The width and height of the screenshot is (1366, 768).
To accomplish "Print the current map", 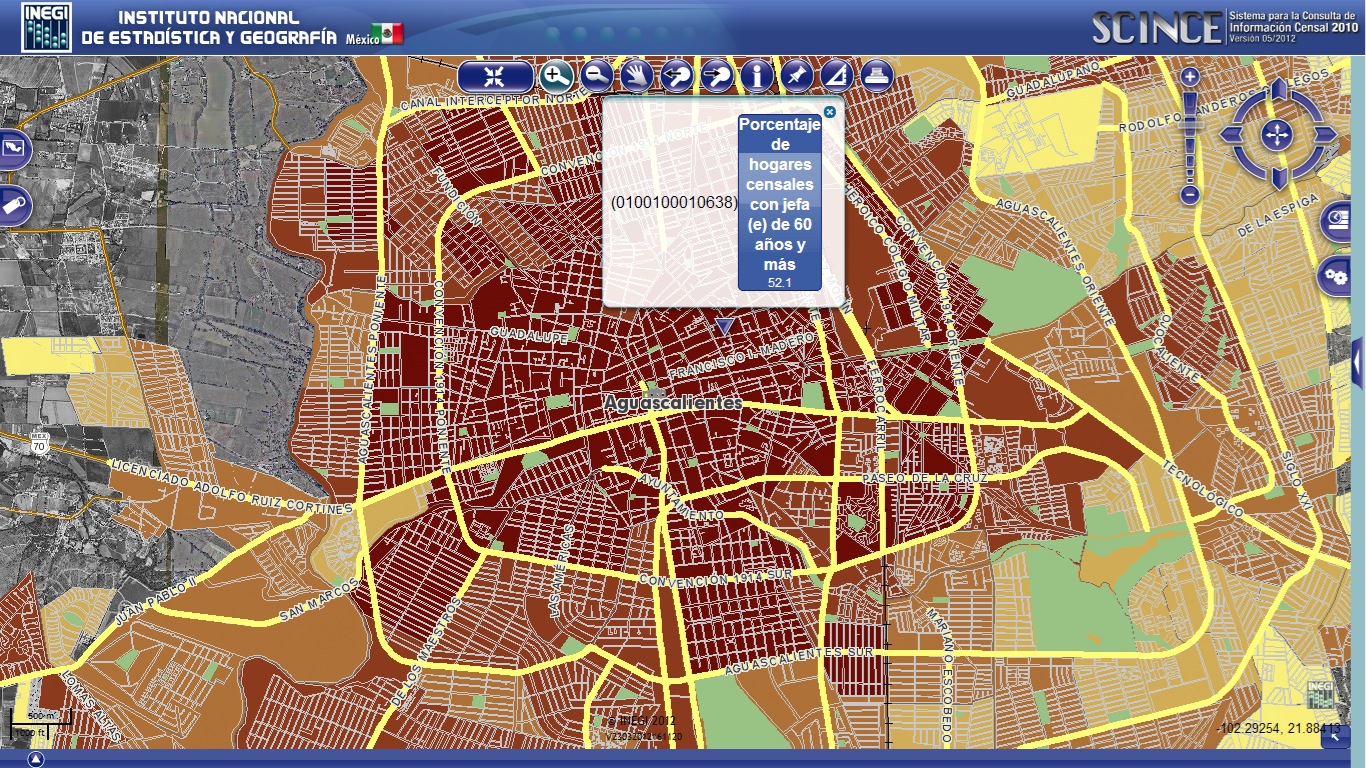I will [x=877, y=76].
